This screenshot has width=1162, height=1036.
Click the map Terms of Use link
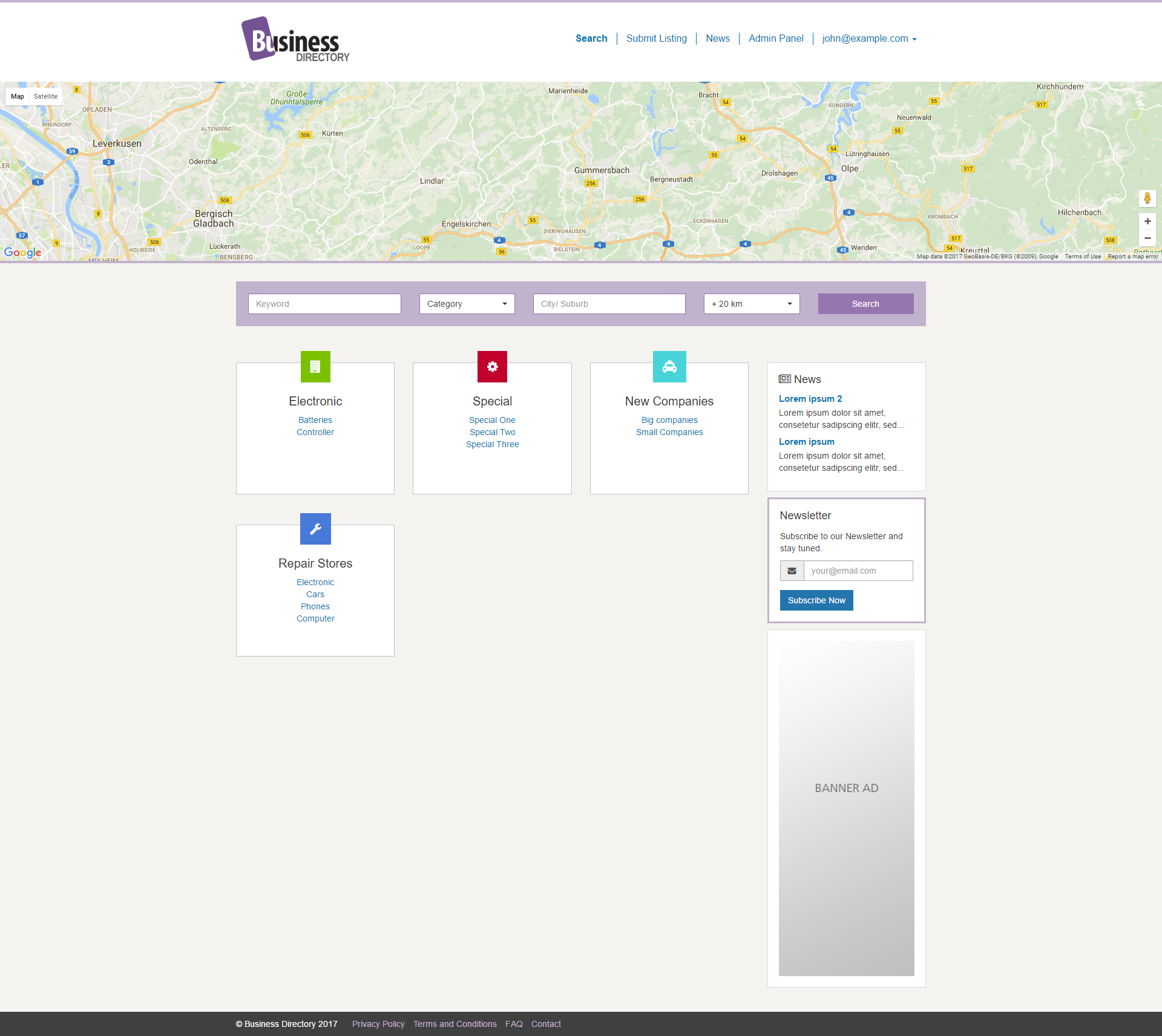1083,257
